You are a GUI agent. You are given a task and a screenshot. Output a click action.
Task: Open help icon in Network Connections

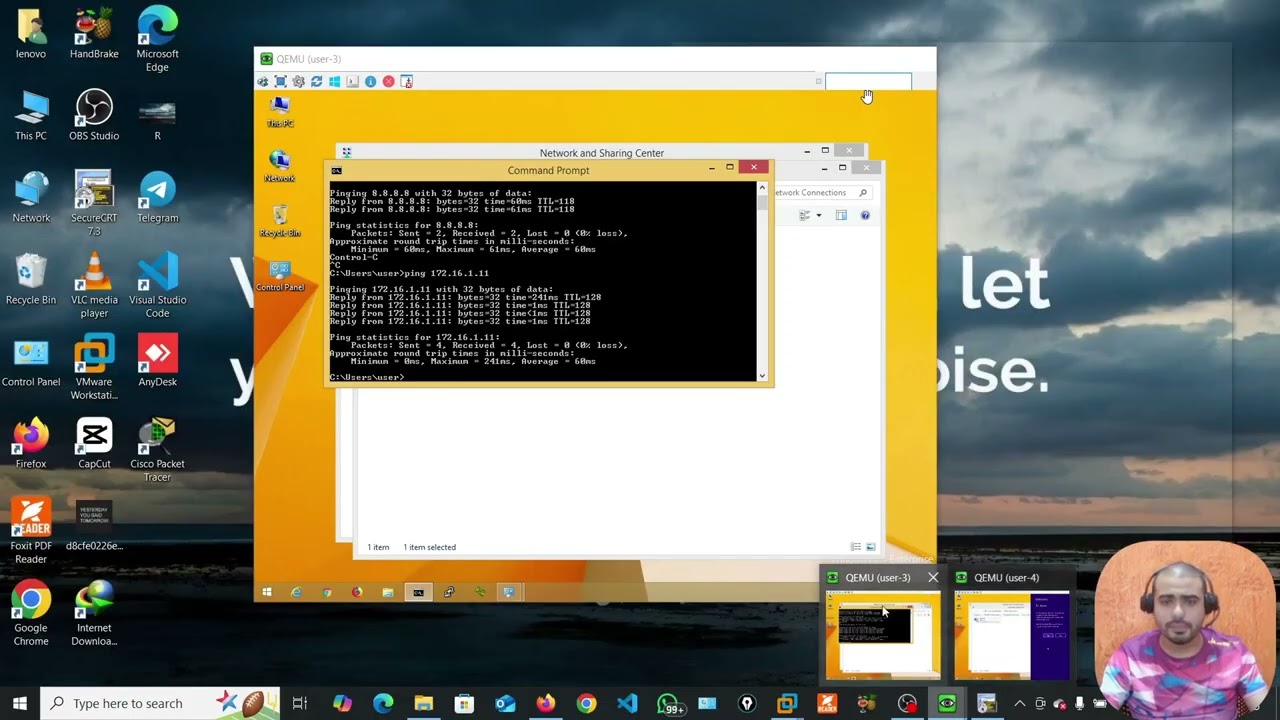click(x=865, y=215)
